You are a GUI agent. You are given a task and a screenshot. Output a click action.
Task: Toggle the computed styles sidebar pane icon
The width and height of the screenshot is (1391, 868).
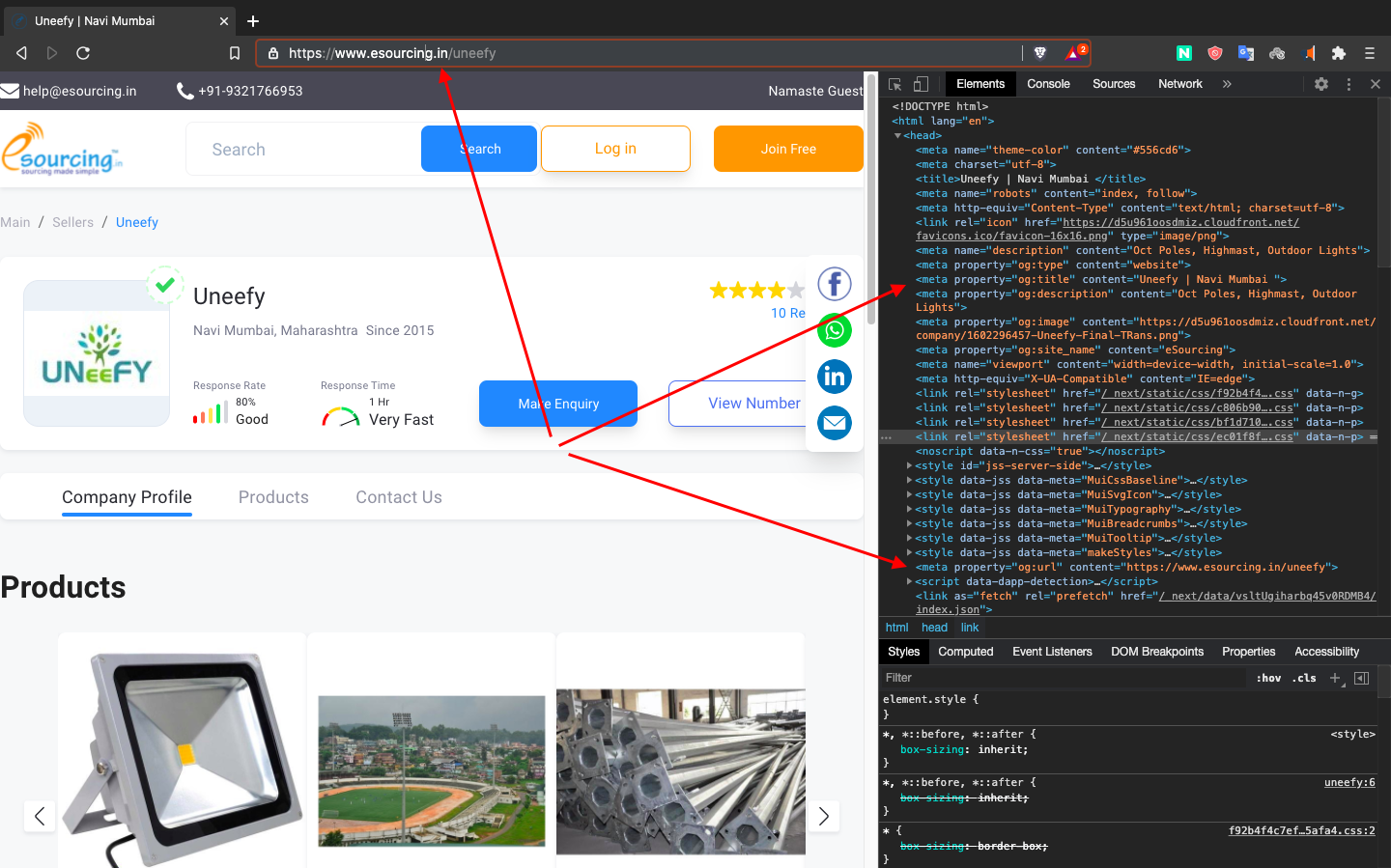pos(1361,678)
